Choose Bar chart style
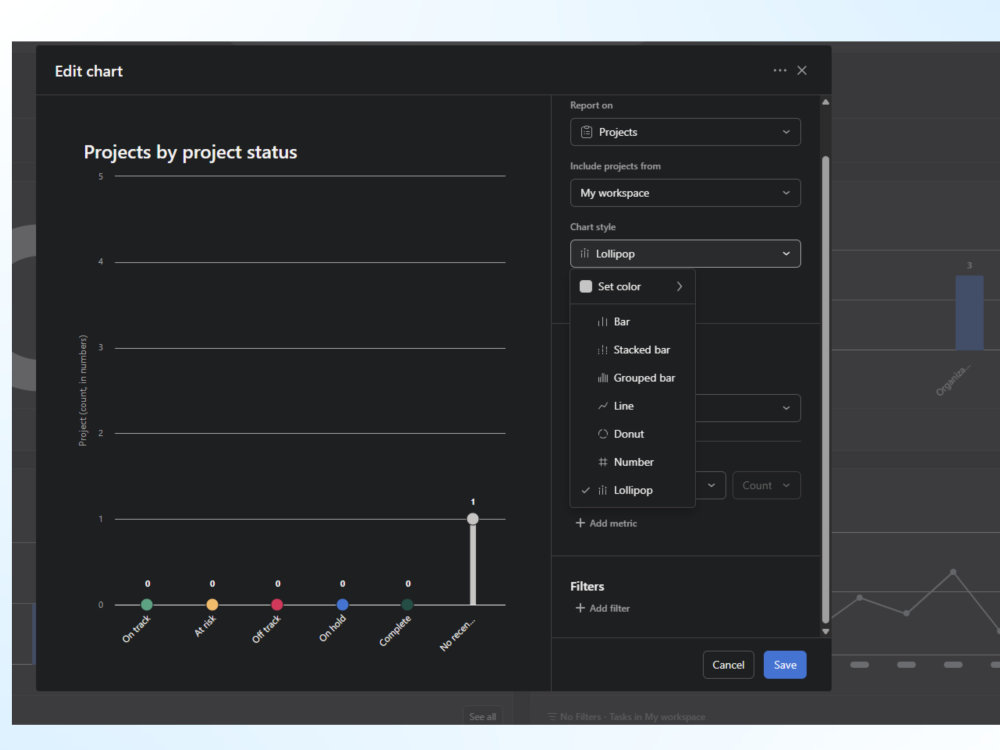The image size is (1000, 750). pyautogui.click(x=632, y=321)
